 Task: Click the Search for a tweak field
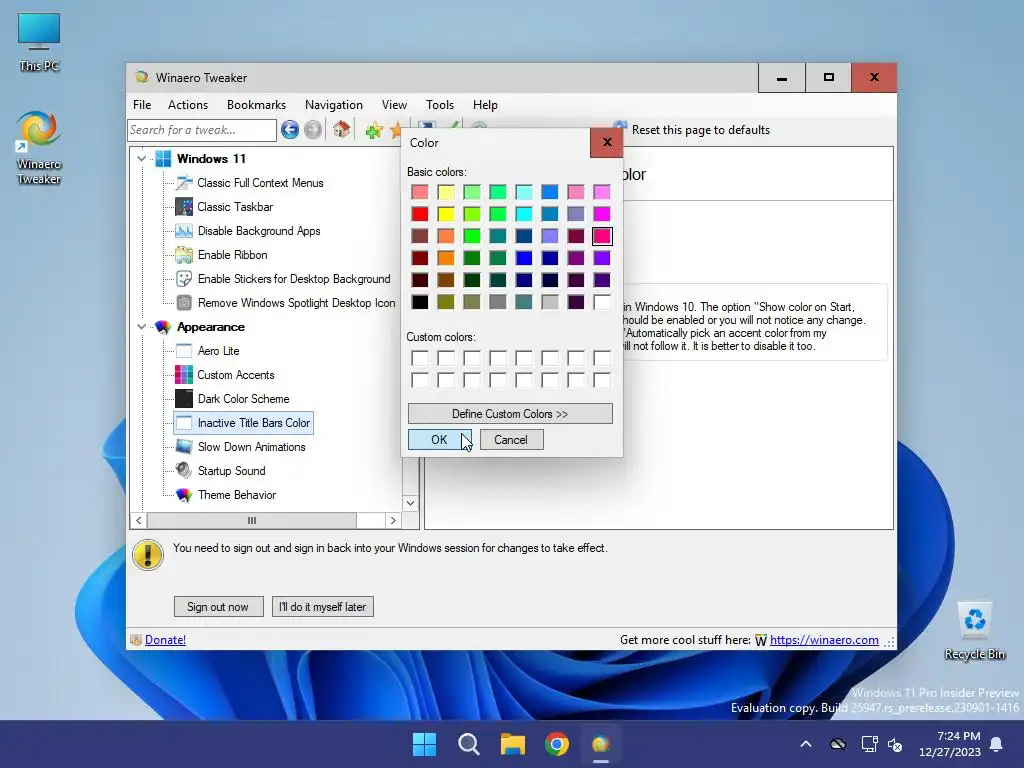pyautogui.click(x=202, y=130)
